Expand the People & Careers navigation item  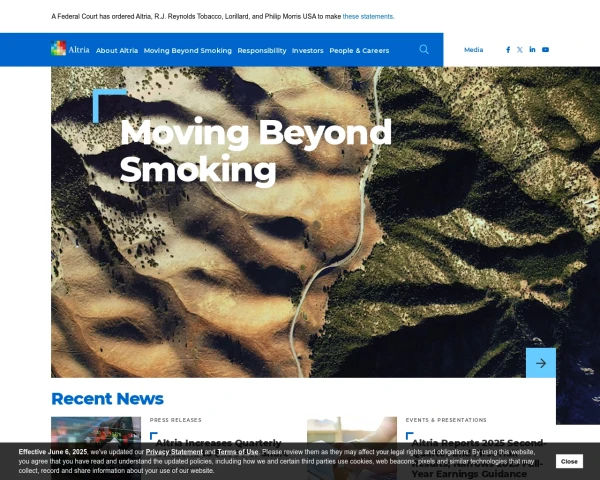(x=359, y=50)
